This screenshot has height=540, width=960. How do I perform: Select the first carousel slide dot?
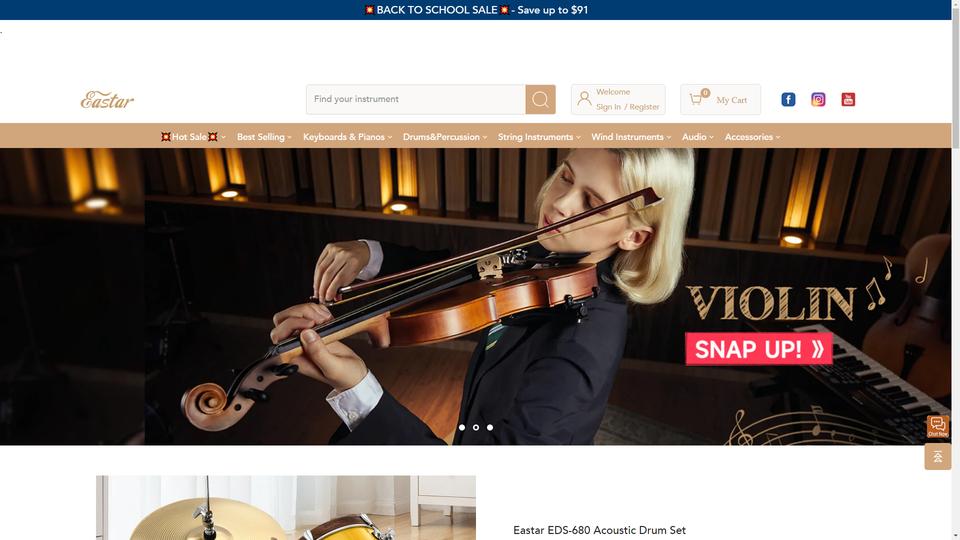tap(462, 427)
